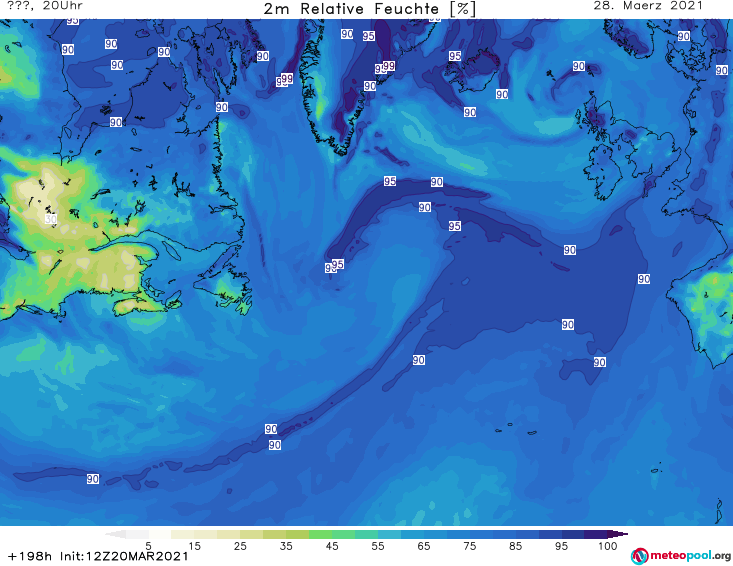Pick the bright green 45–50 legend swatch
This screenshot has width=733, height=566.
pos(343,534)
